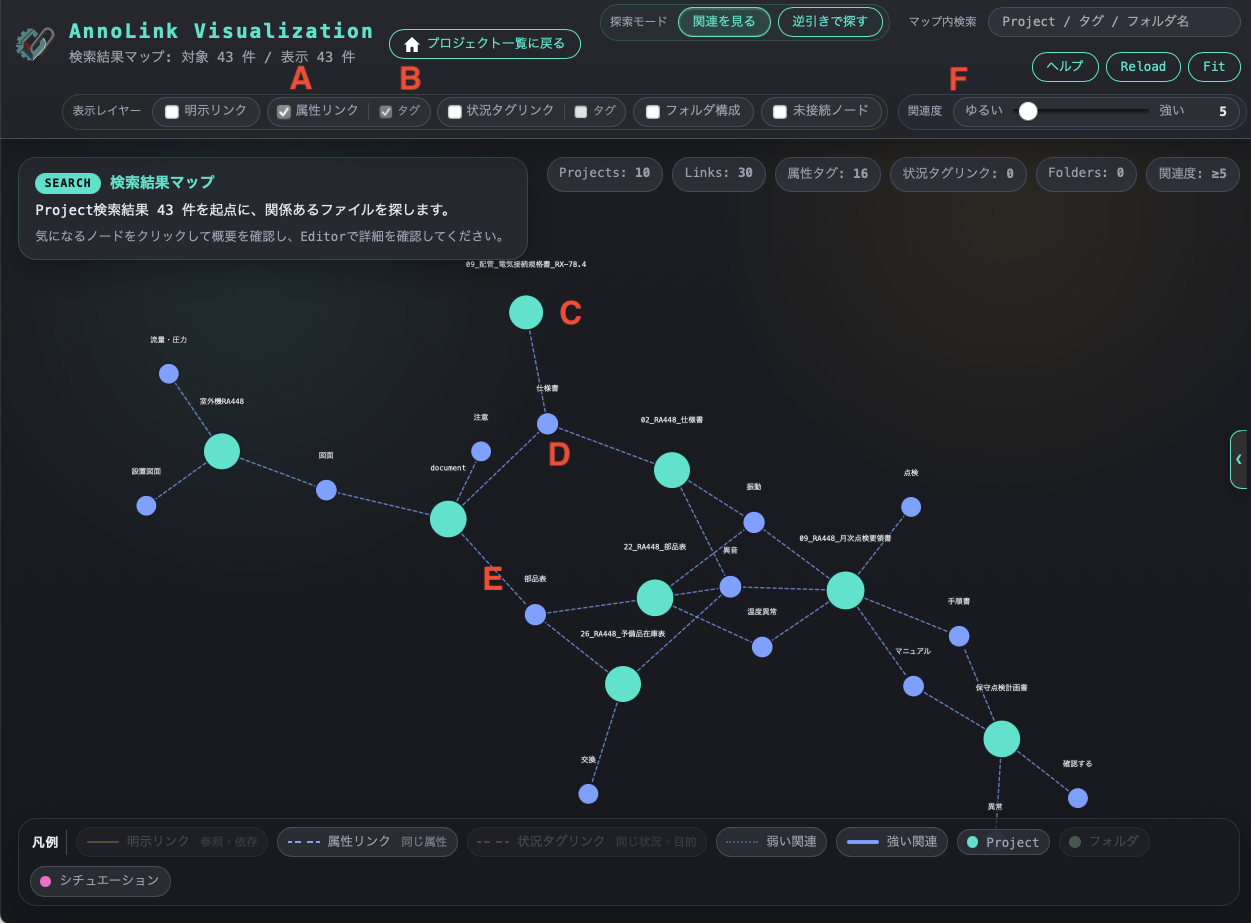
Task: Click the 属性タグ: 16 stat chip
Action: (x=827, y=173)
